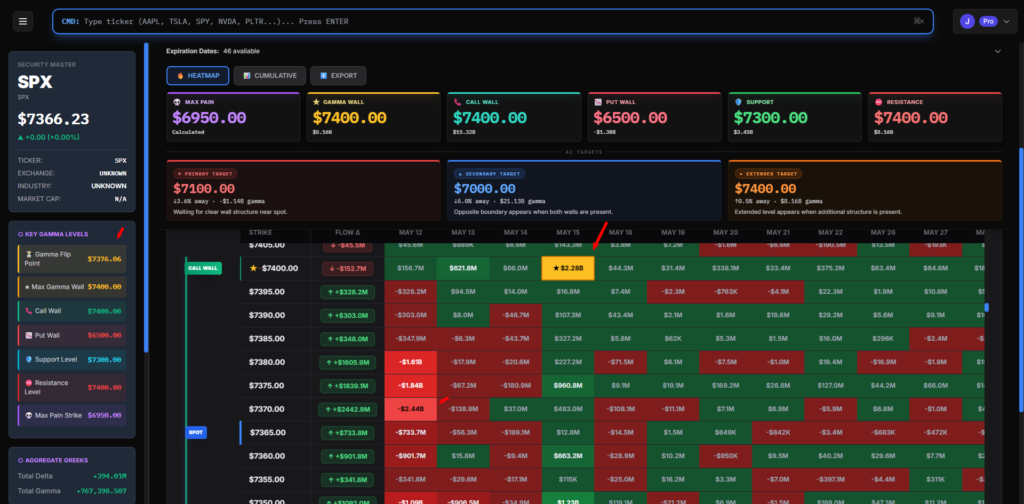The image size is (1024, 504).
Task: Click the +$2442.9M flow badge
Action: pos(347,409)
